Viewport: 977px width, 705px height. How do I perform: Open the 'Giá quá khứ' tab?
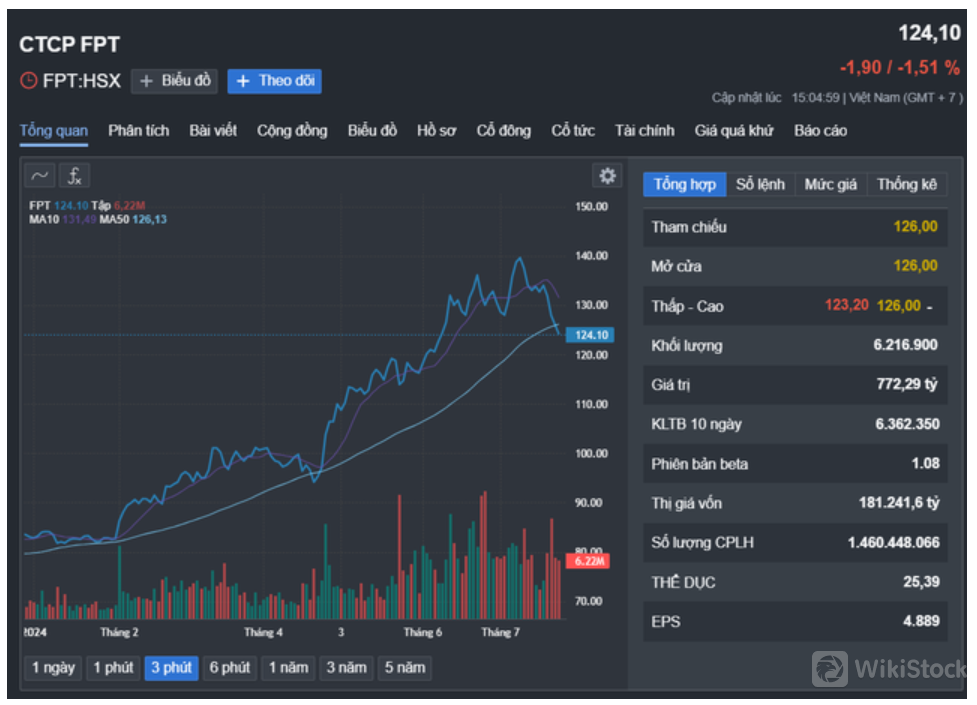click(x=734, y=131)
